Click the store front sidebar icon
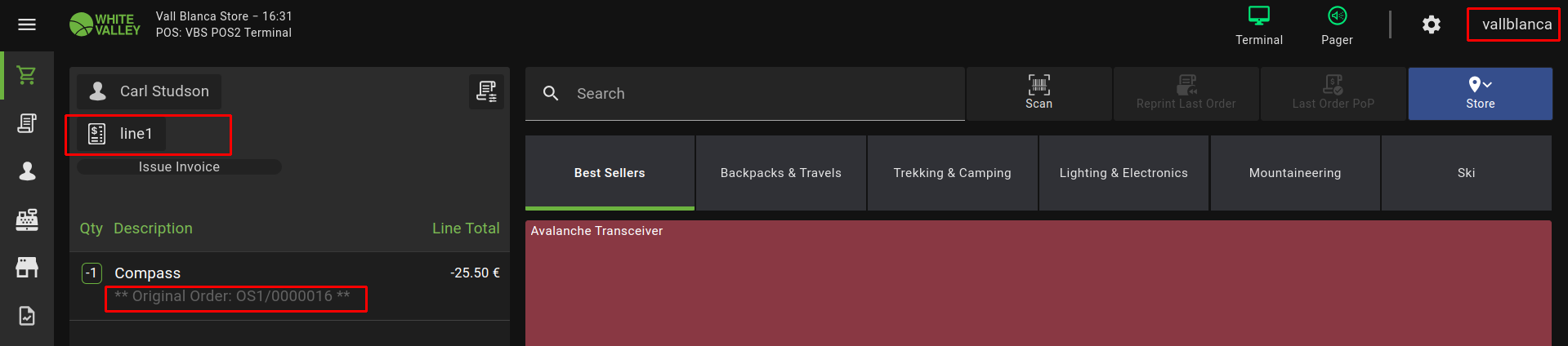This screenshot has height=346, width=1568. coord(27,268)
